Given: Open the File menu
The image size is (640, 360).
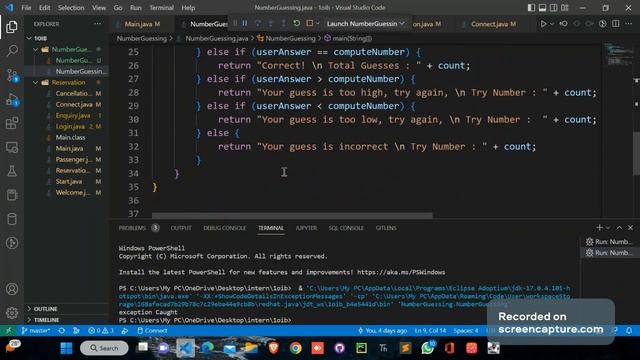Looking at the screenshot, I should [26, 8].
